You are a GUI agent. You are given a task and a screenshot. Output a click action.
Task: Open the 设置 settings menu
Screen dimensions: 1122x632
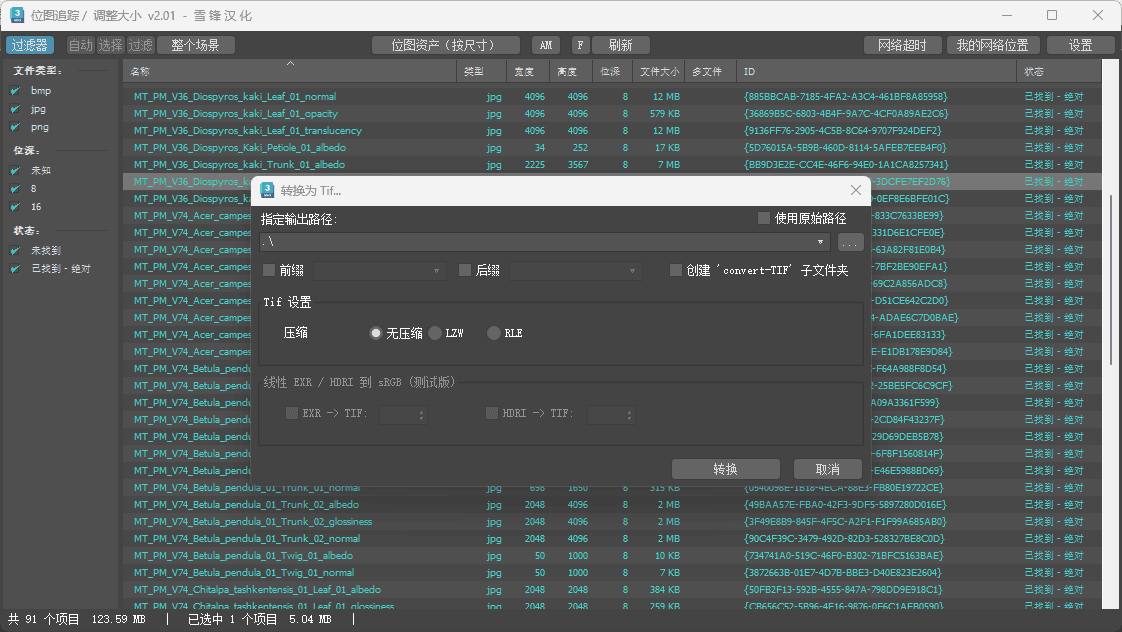point(1080,45)
